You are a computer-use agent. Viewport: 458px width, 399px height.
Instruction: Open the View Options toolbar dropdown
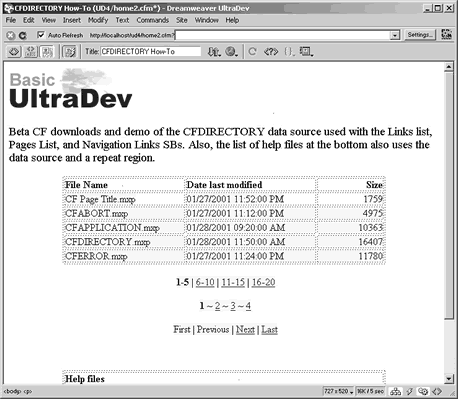tap(306, 52)
